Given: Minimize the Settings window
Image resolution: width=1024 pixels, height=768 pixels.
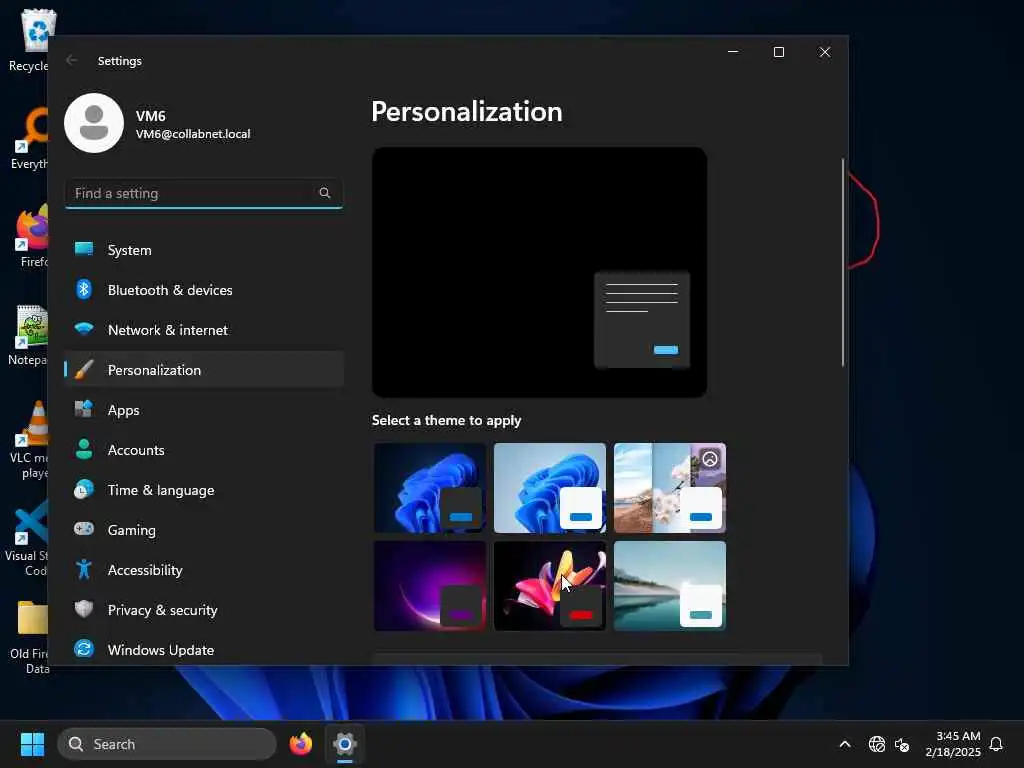Looking at the screenshot, I should pyautogui.click(x=733, y=52).
